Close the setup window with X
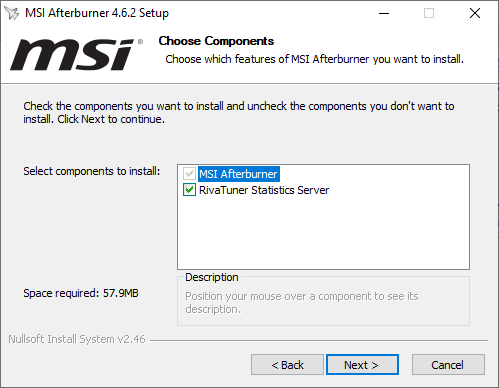499x388 pixels. [x=475, y=13]
